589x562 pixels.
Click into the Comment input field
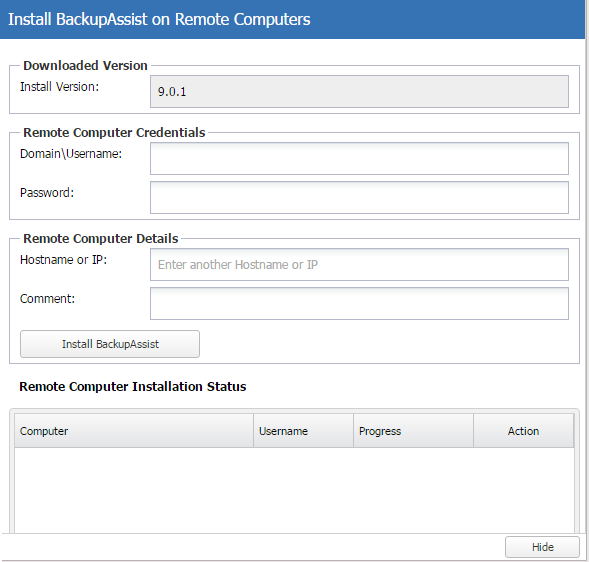[359, 304]
